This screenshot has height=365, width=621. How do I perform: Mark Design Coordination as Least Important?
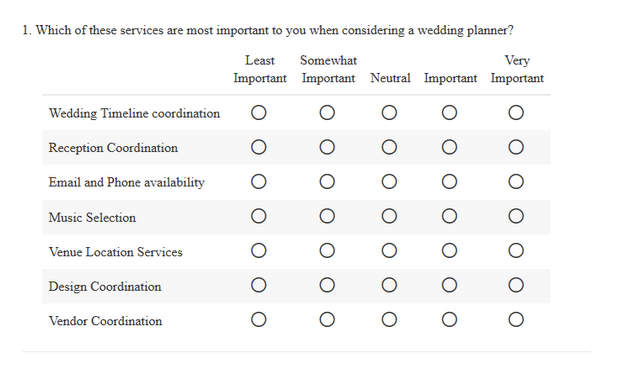[259, 285]
